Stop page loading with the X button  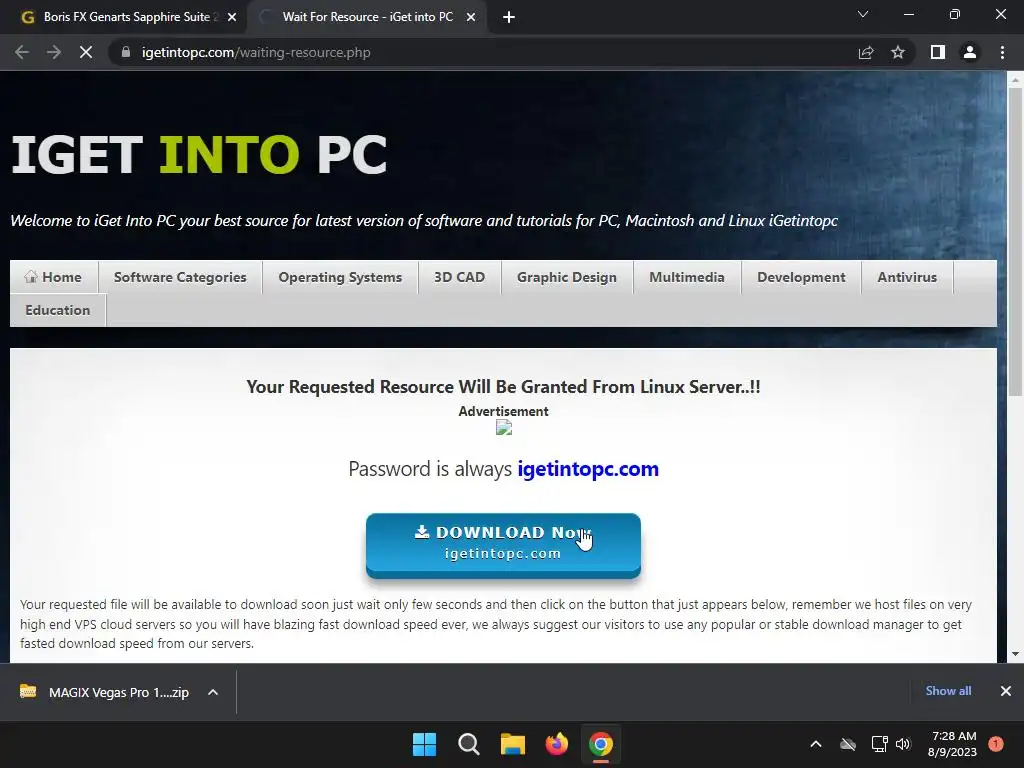click(86, 52)
